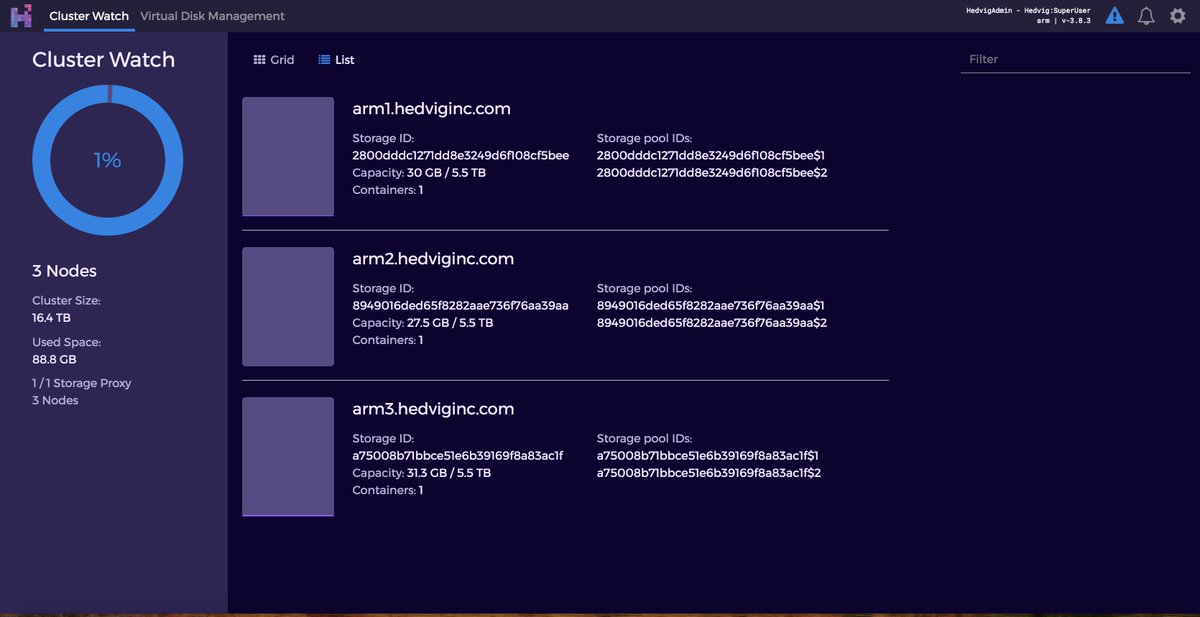Click pool ID a75008b71bbce51e6b39169f8a83ac1f$1
Image resolution: width=1200 pixels, height=617 pixels.
coord(708,455)
